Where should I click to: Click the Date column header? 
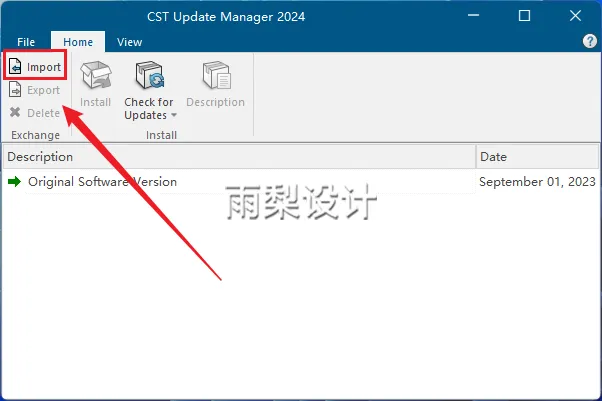[x=537, y=157]
